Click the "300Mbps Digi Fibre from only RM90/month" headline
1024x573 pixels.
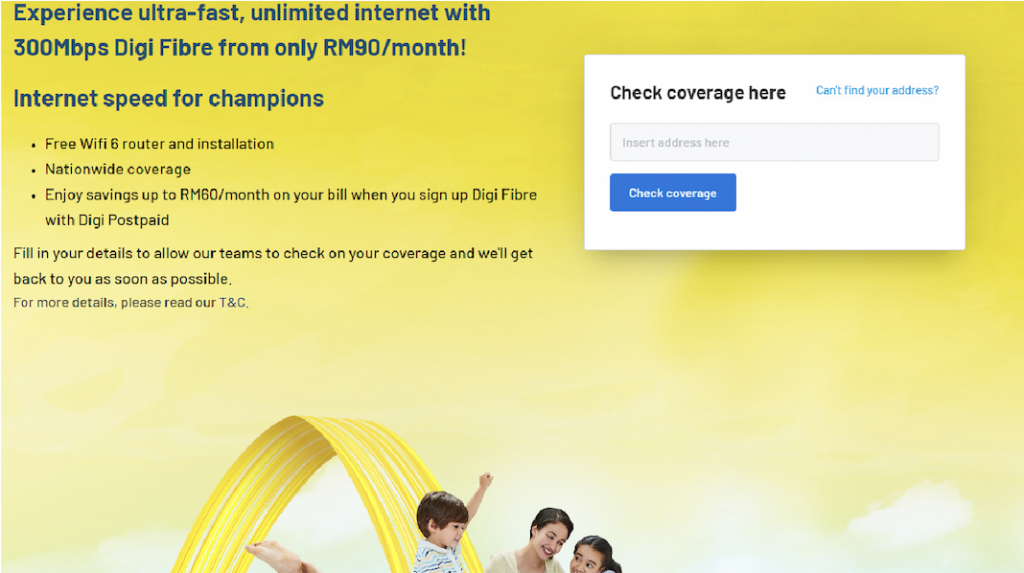[x=240, y=48]
